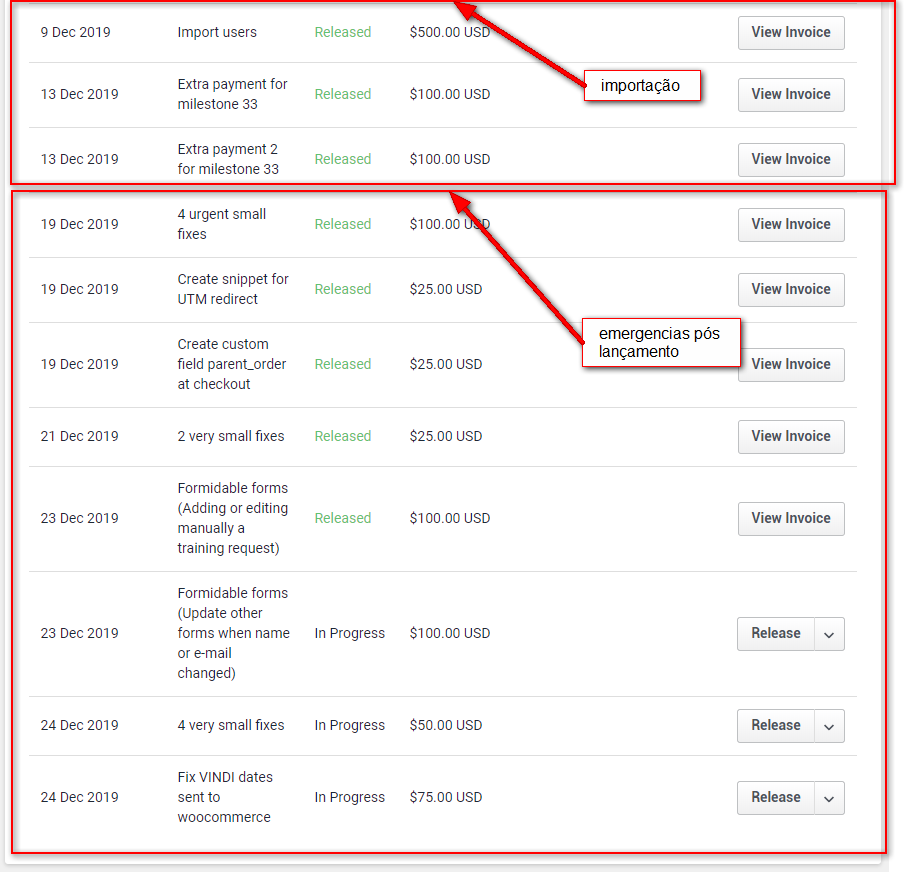Viewport: 906px width, 872px height.
Task: Click Released status of 4 urgent small fixes
Action: 342,224
